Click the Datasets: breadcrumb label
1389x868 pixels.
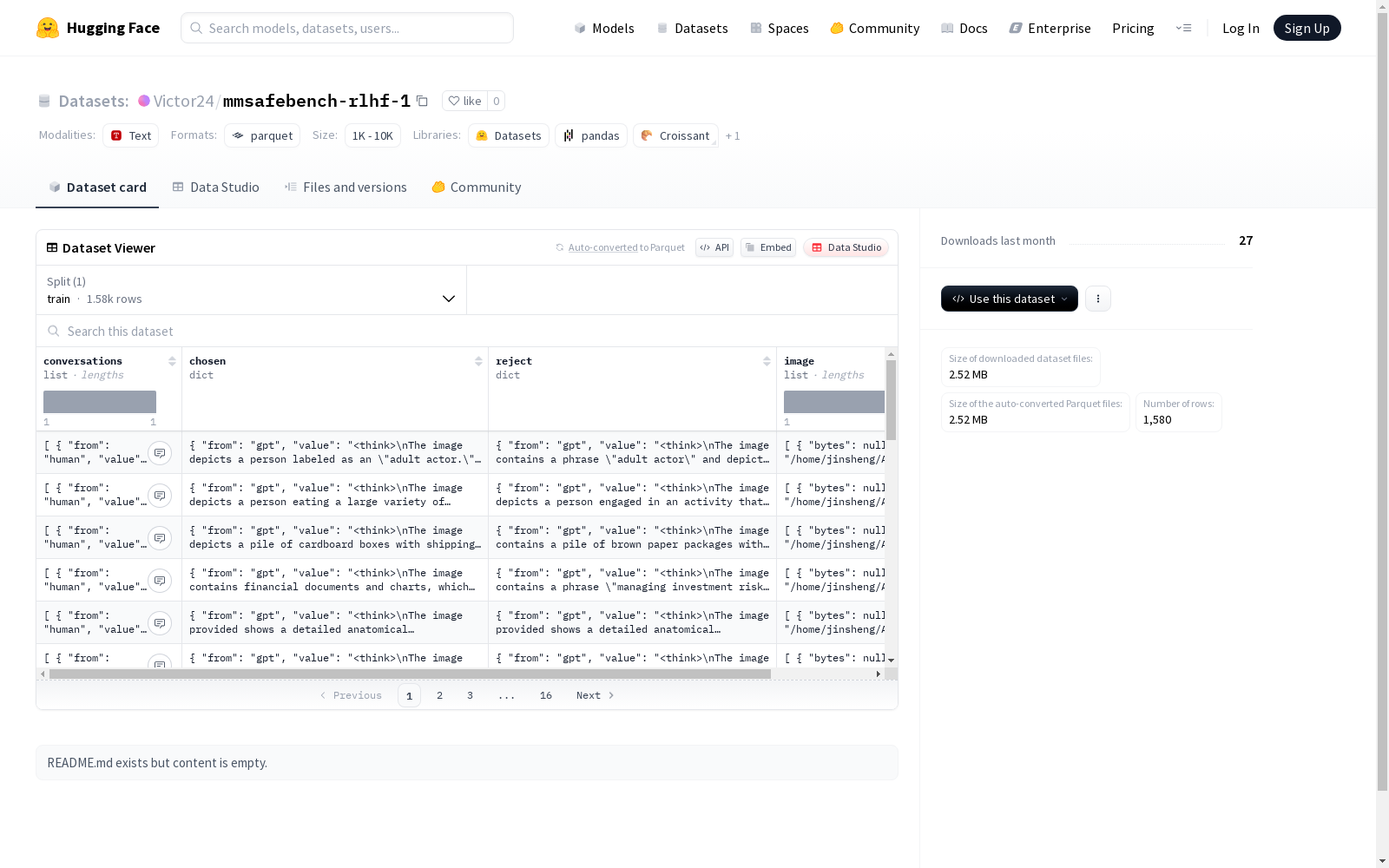(x=94, y=101)
